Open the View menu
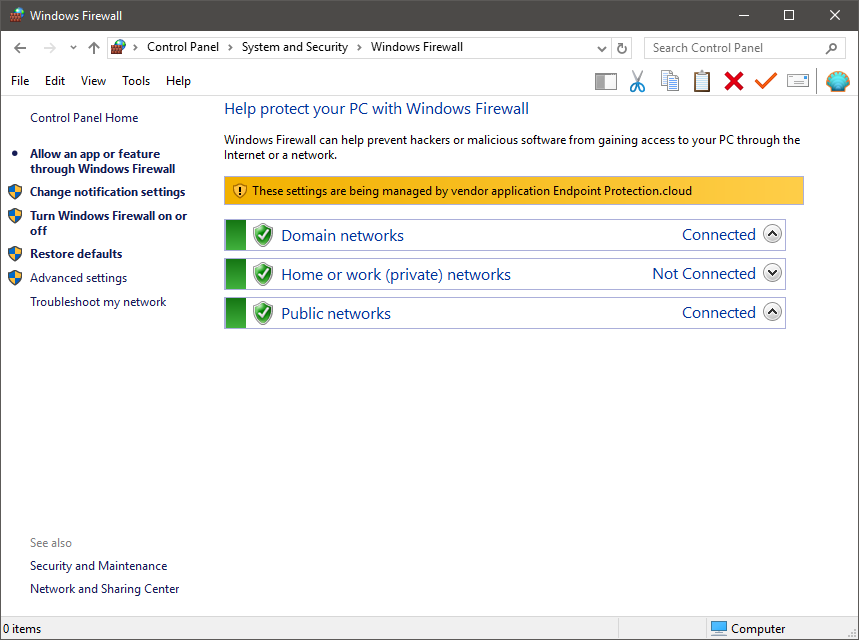 pos(93,81)
